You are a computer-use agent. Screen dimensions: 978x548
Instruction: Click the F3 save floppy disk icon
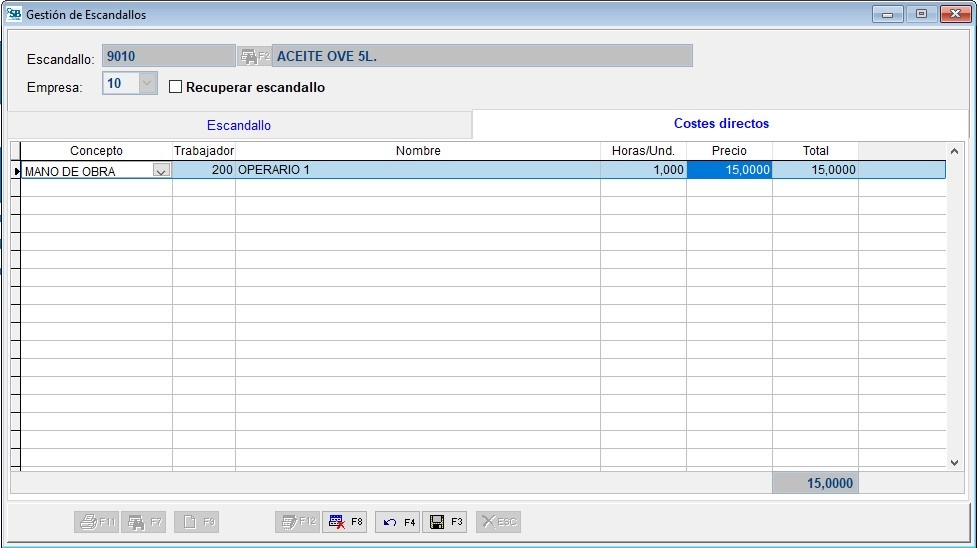point(437,522)
